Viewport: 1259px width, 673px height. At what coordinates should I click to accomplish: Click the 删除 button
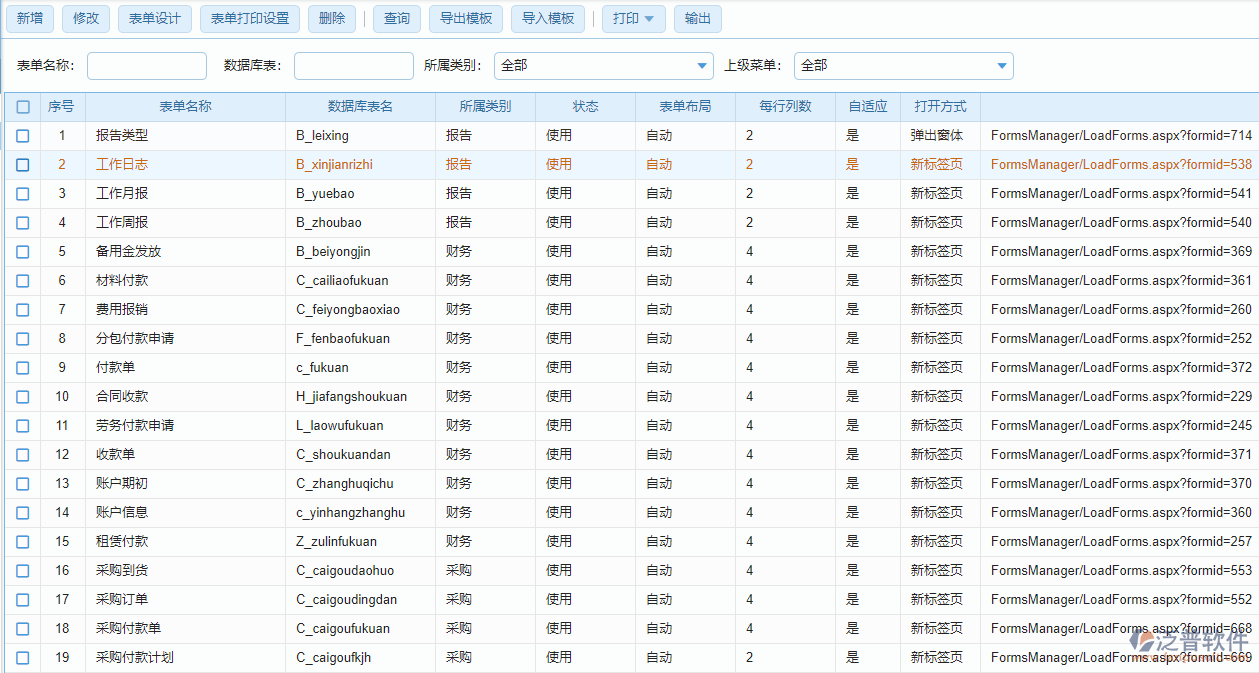click(331, 18)
